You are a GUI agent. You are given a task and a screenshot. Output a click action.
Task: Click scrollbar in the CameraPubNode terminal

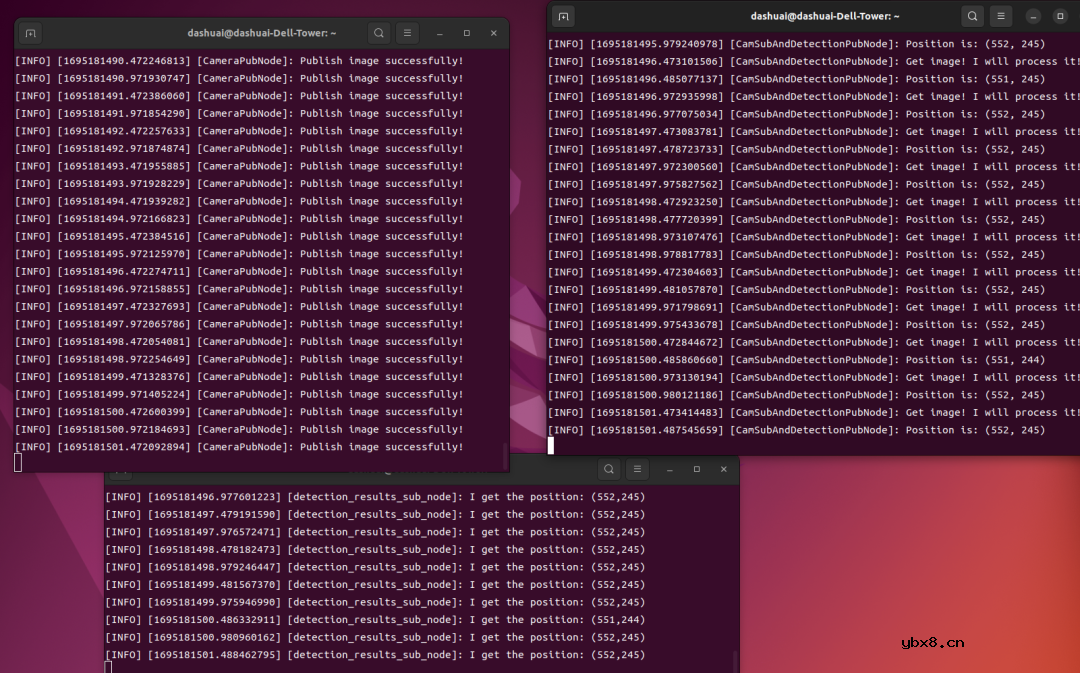coord(505,455)
